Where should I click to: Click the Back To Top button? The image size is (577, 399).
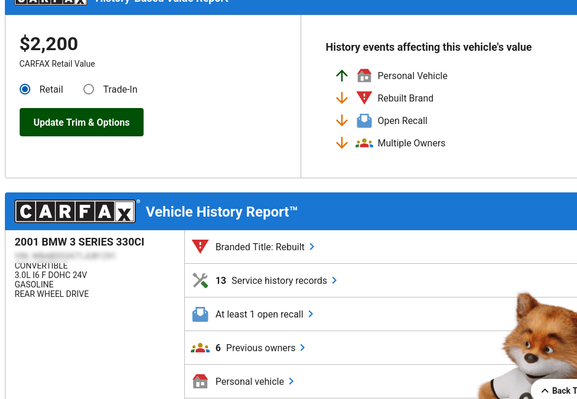[556, 391]
